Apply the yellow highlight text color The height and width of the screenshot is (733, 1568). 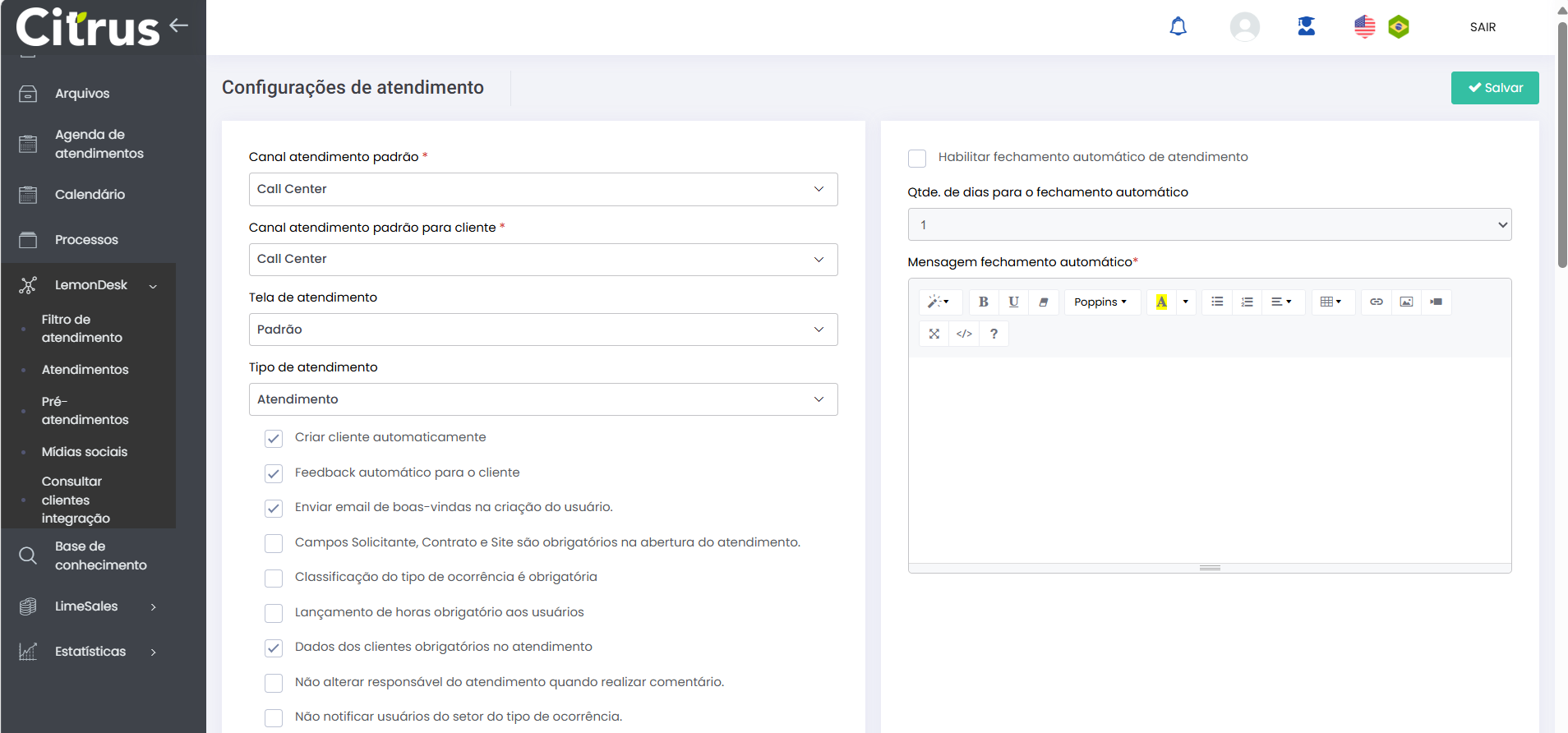(x=1161, y=302)
